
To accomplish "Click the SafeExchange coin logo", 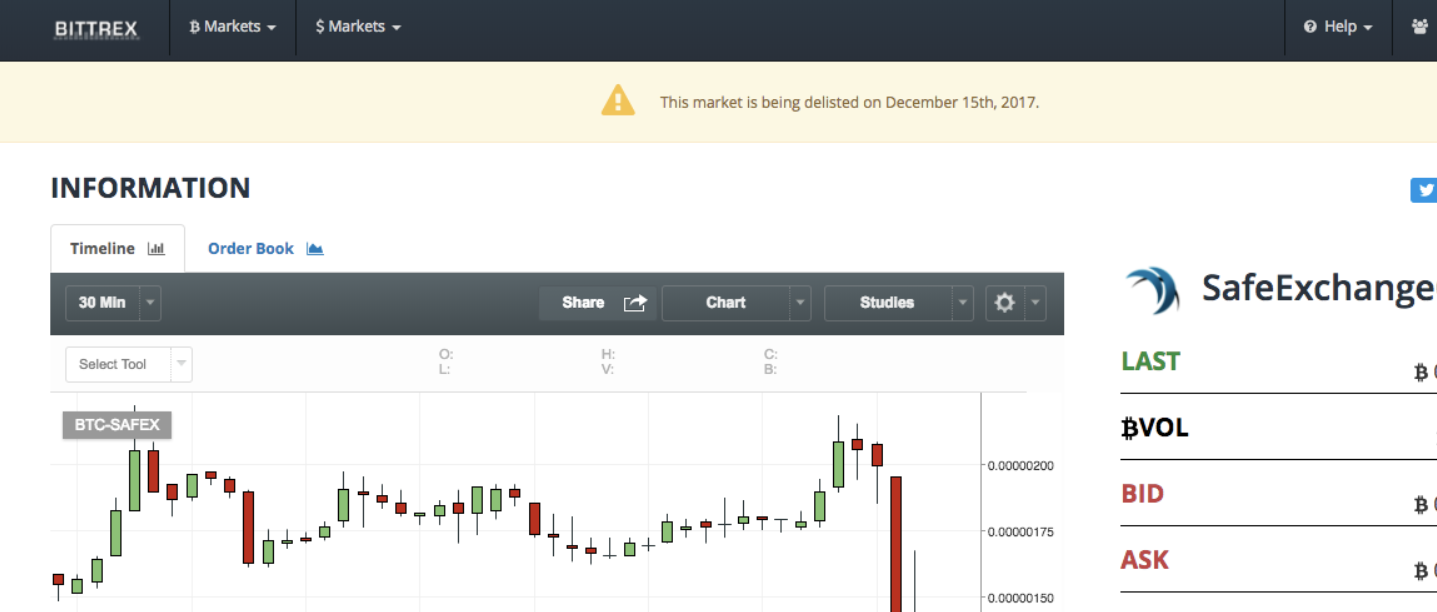I will coord(1153,290).
